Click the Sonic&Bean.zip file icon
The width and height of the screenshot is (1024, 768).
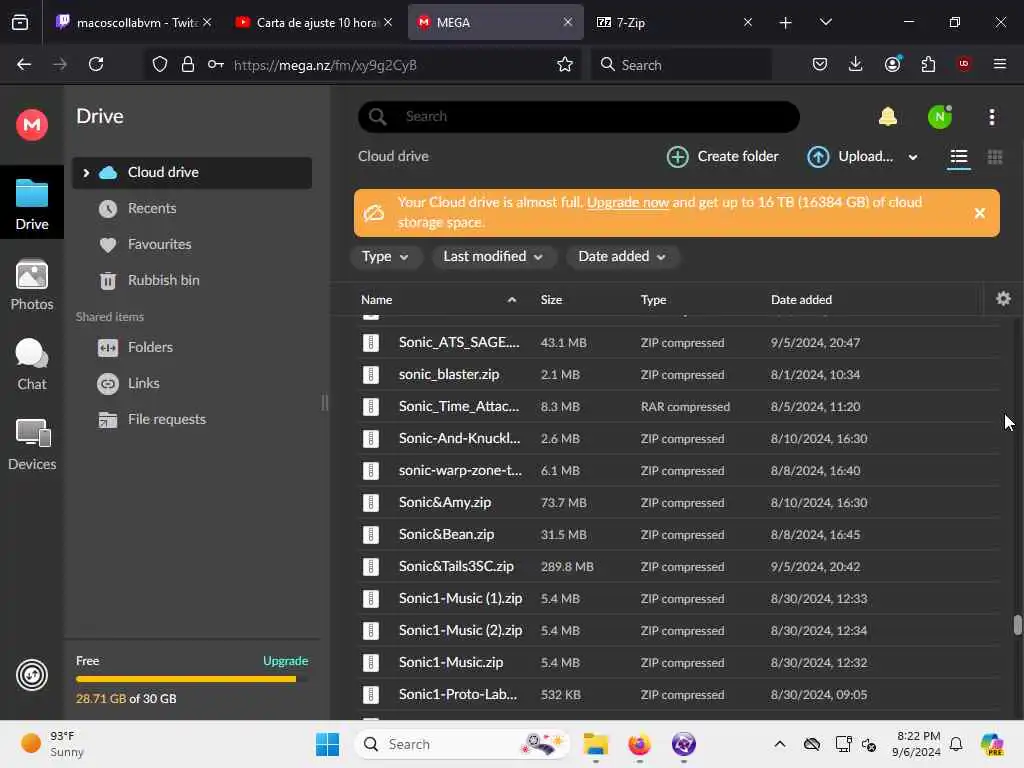point(371,535)
